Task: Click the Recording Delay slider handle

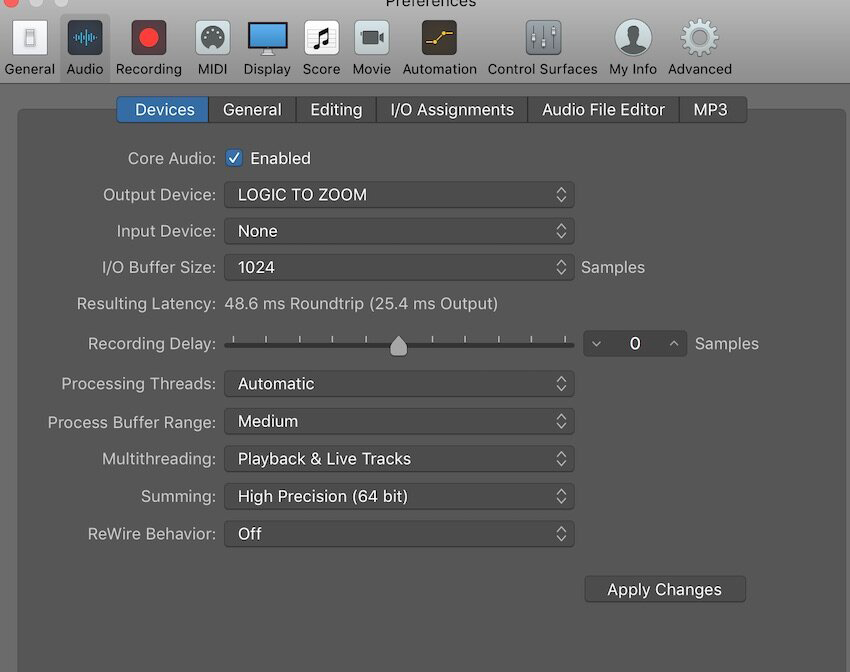Action: [x=398, y=346]
